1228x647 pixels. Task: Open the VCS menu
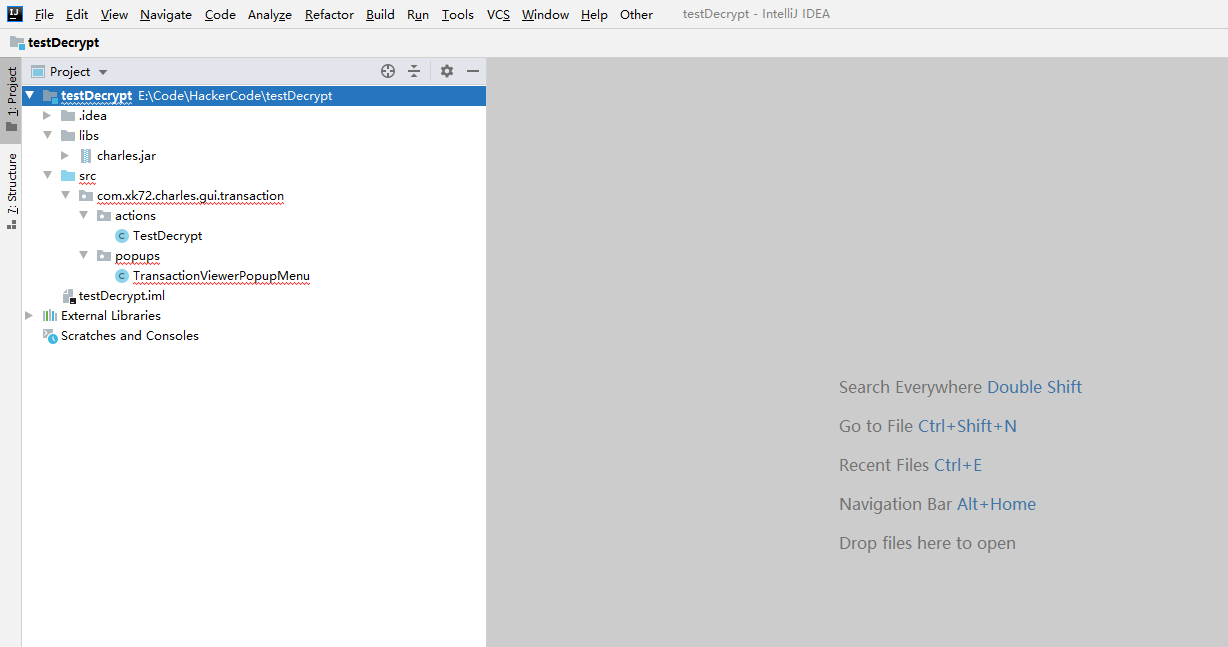coord(498,14)
